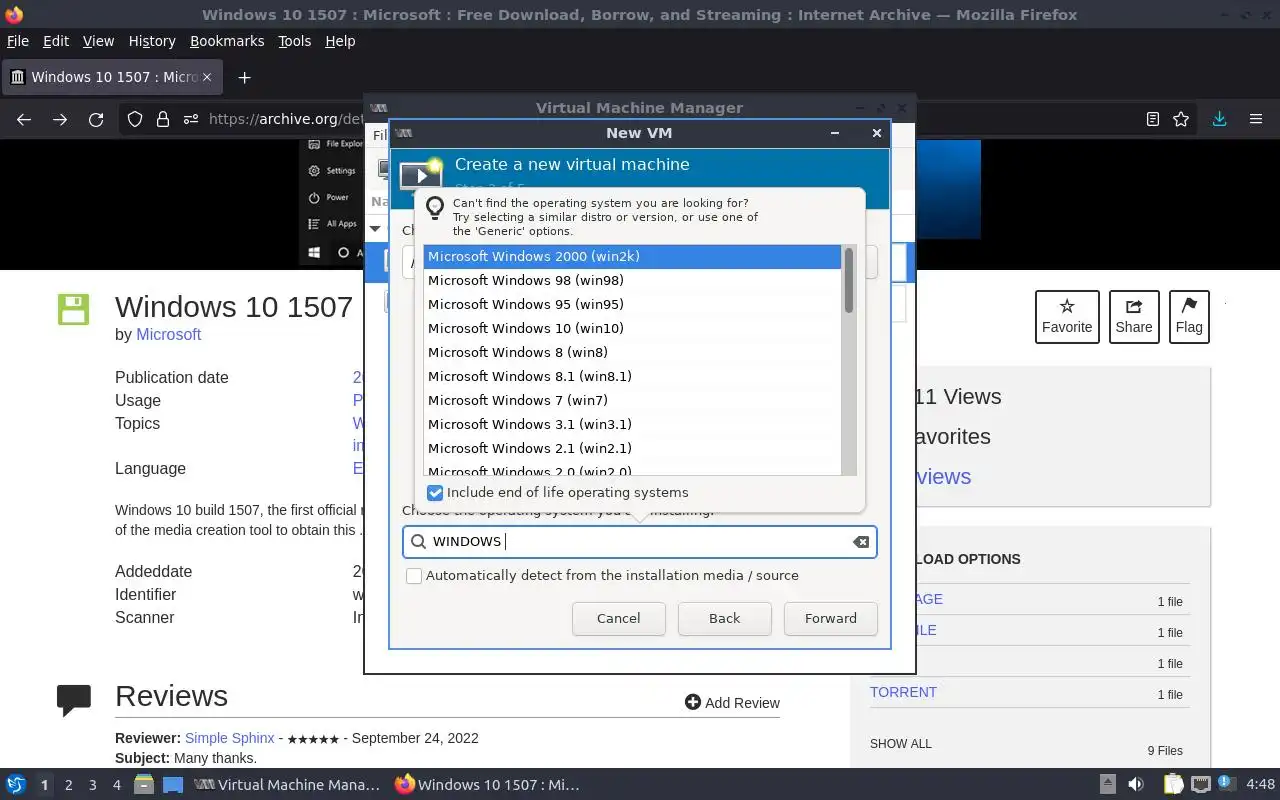Switch to workspace 4 in the taskbar
This screenshot has height=800, width=1280.
click(116, 785)
